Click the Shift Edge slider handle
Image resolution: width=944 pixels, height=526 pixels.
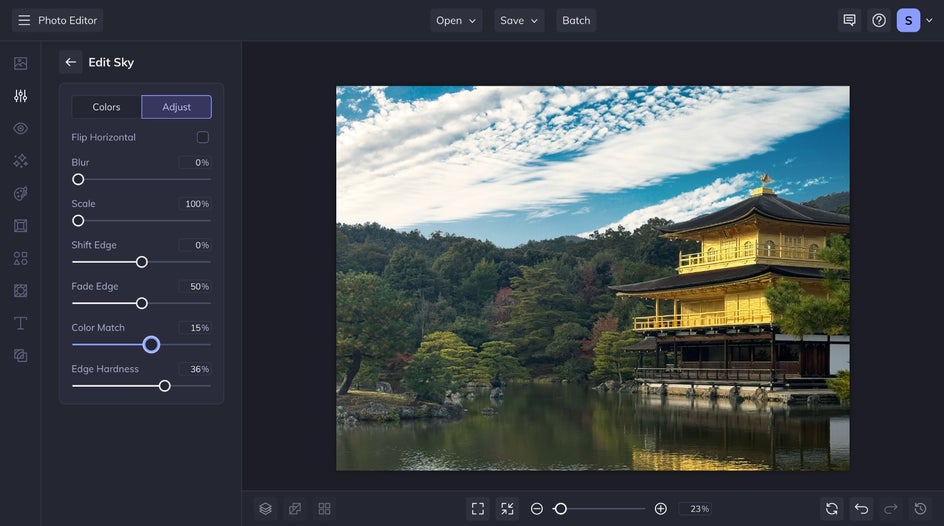coord(141,262)
